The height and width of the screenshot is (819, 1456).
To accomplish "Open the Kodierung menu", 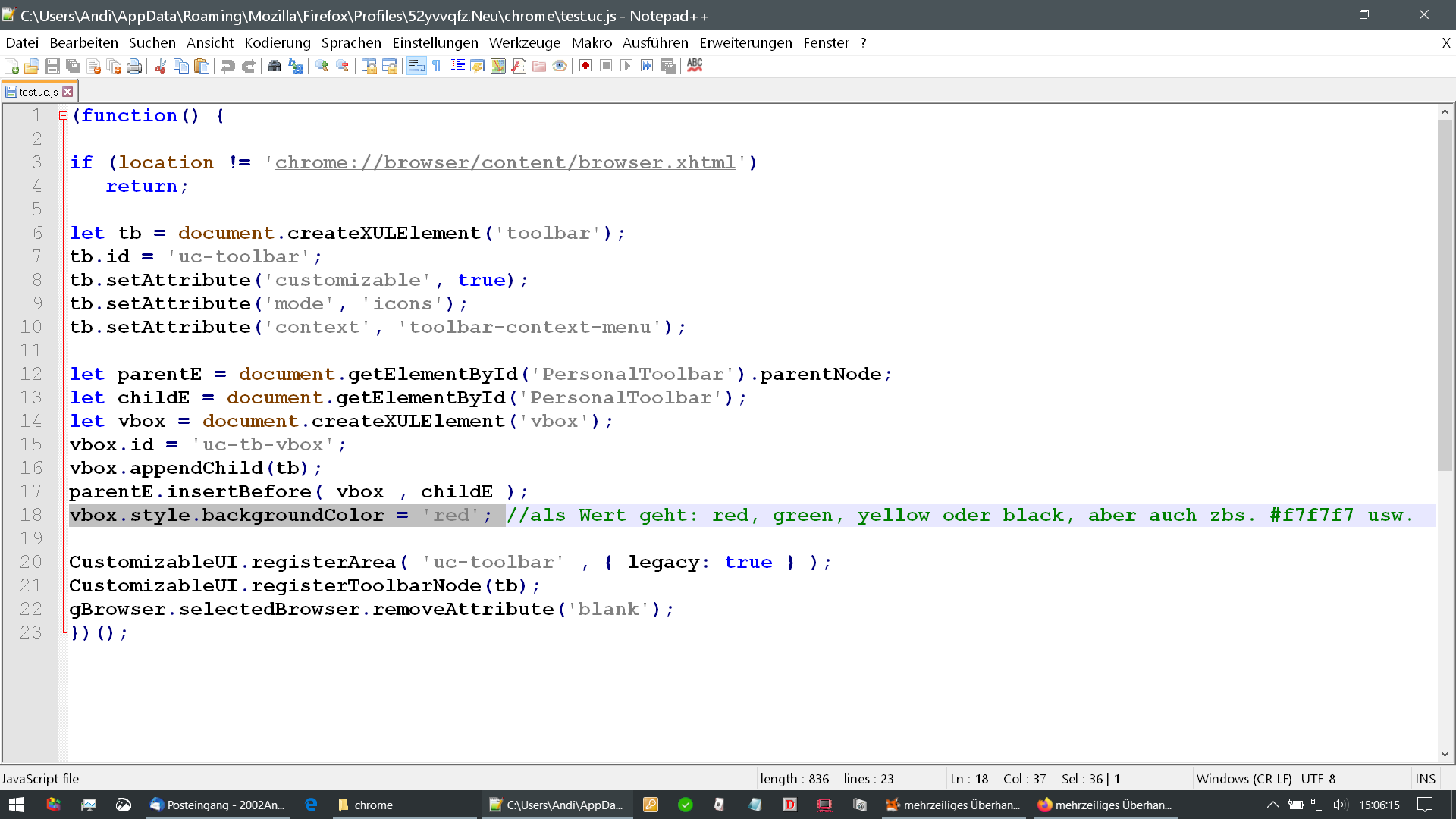I will [x=278, y=43].
